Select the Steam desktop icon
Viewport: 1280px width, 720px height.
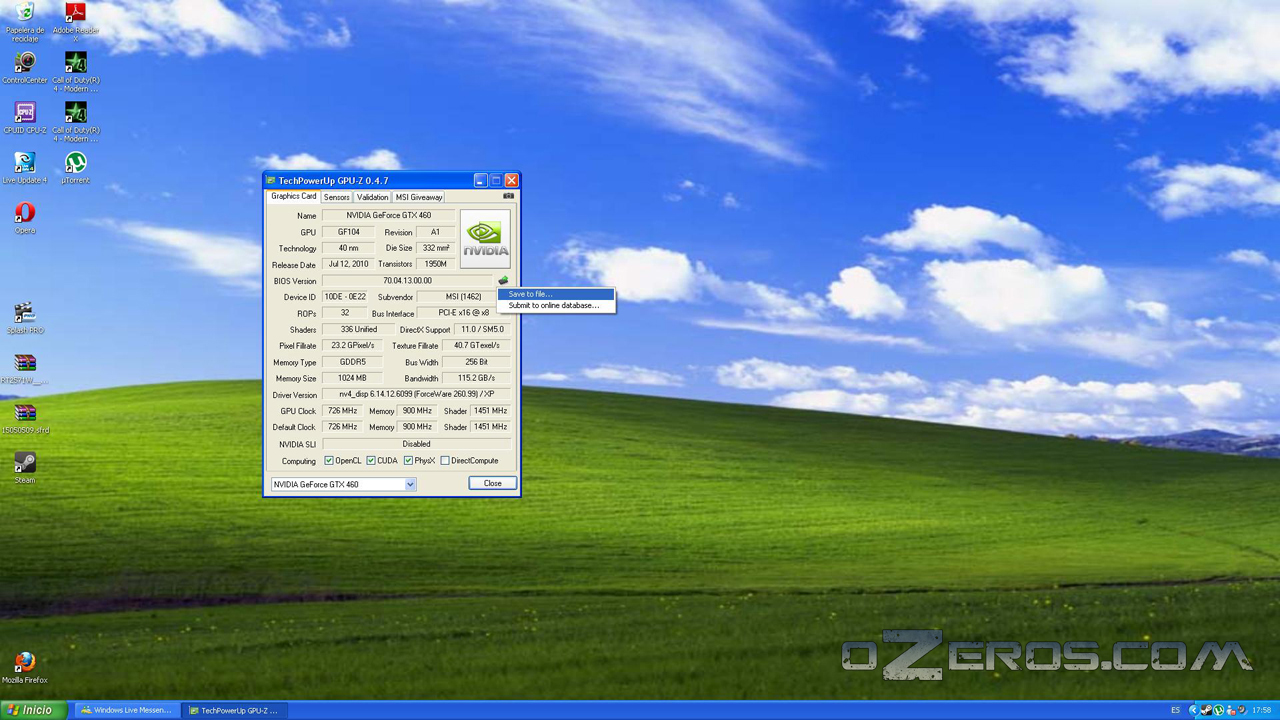25,469
